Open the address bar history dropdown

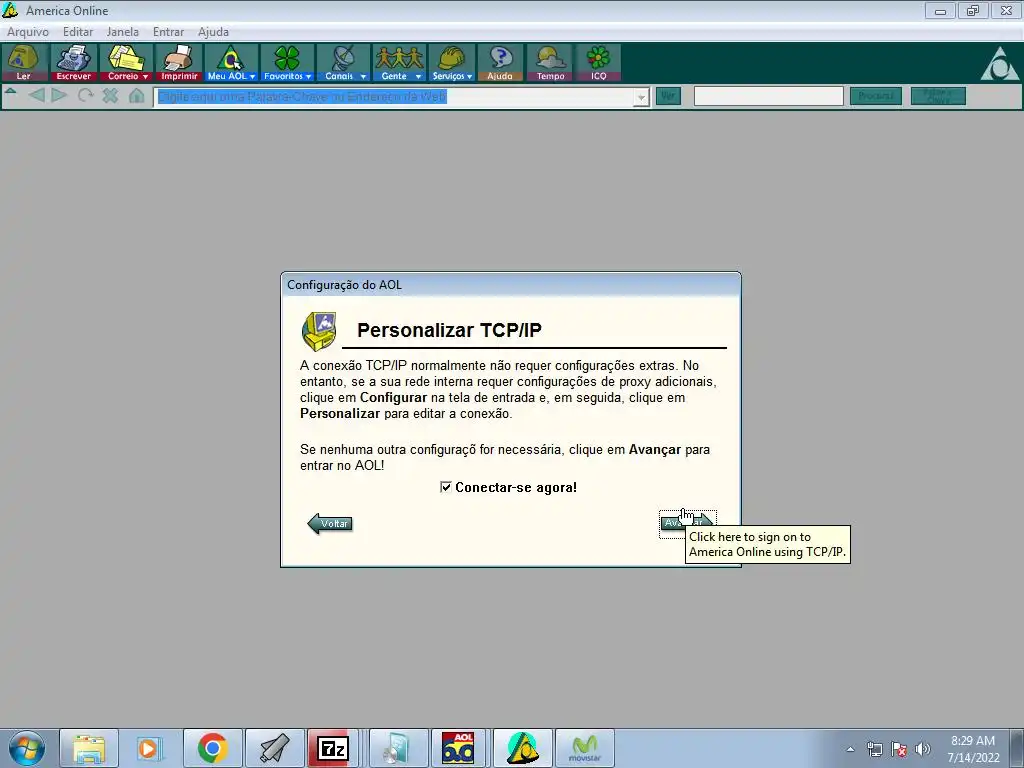tap(641, 97)
